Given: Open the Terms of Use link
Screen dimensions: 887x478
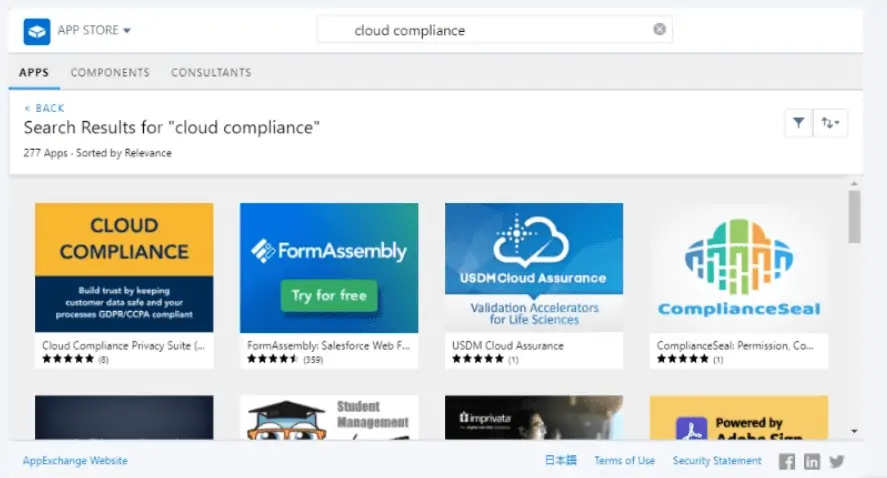Looking at the screenshot, I should pos(625,460).
